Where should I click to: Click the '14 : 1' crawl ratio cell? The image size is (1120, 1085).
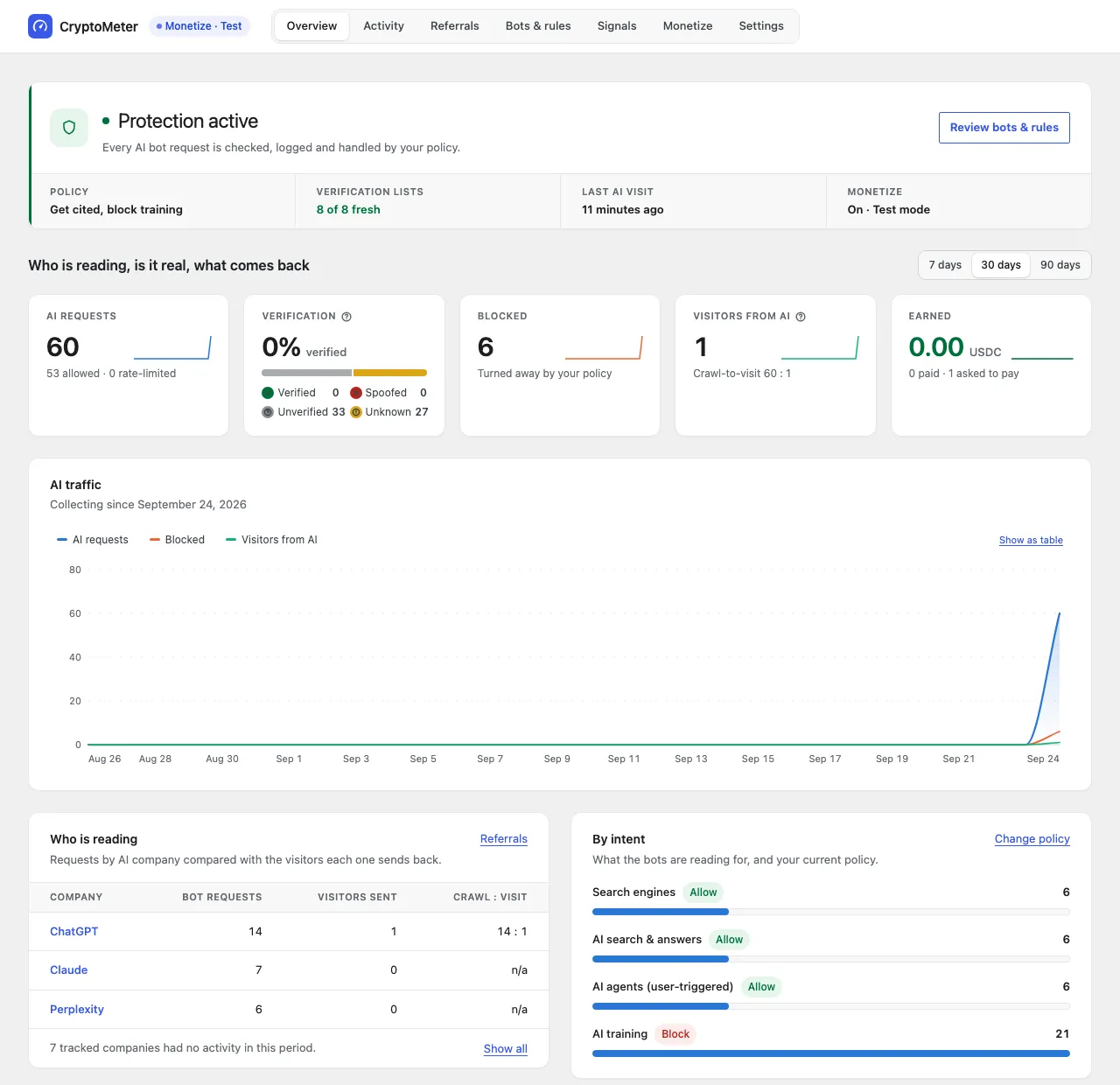[x=513, y=932]
